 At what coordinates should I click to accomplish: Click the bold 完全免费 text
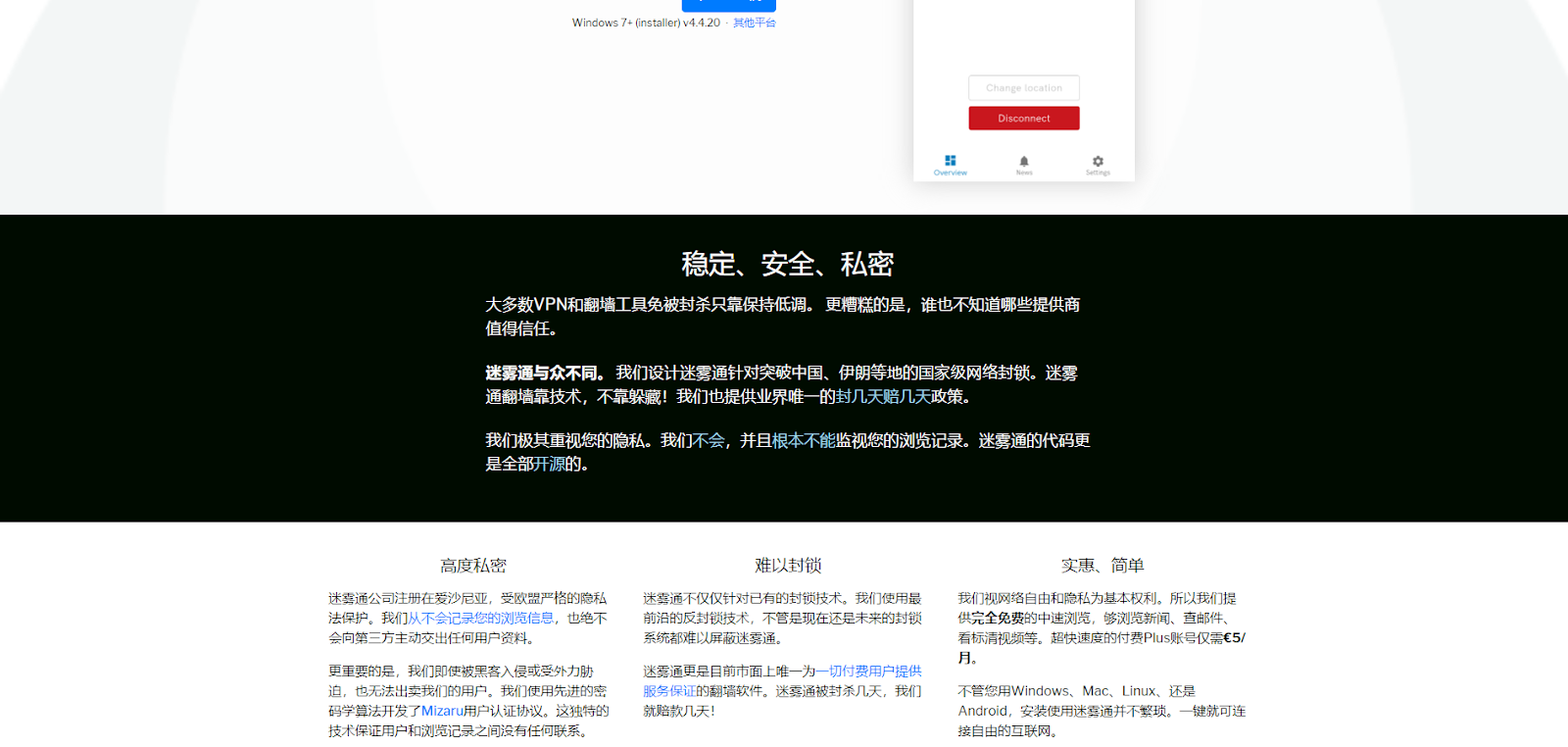point(998,618)
